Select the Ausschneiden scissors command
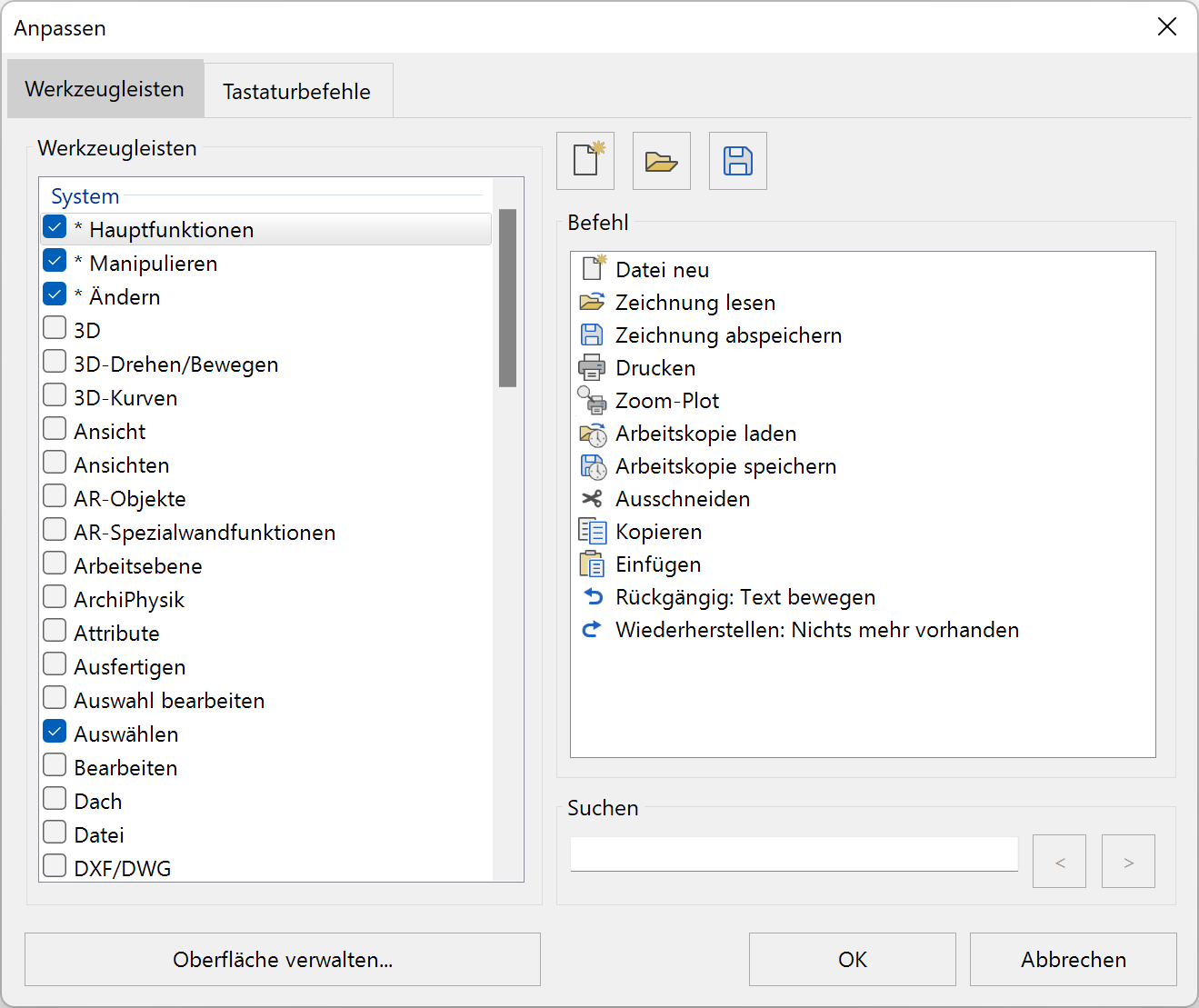The height and width of the screenshot is (1008, 1199). point(683,498)
